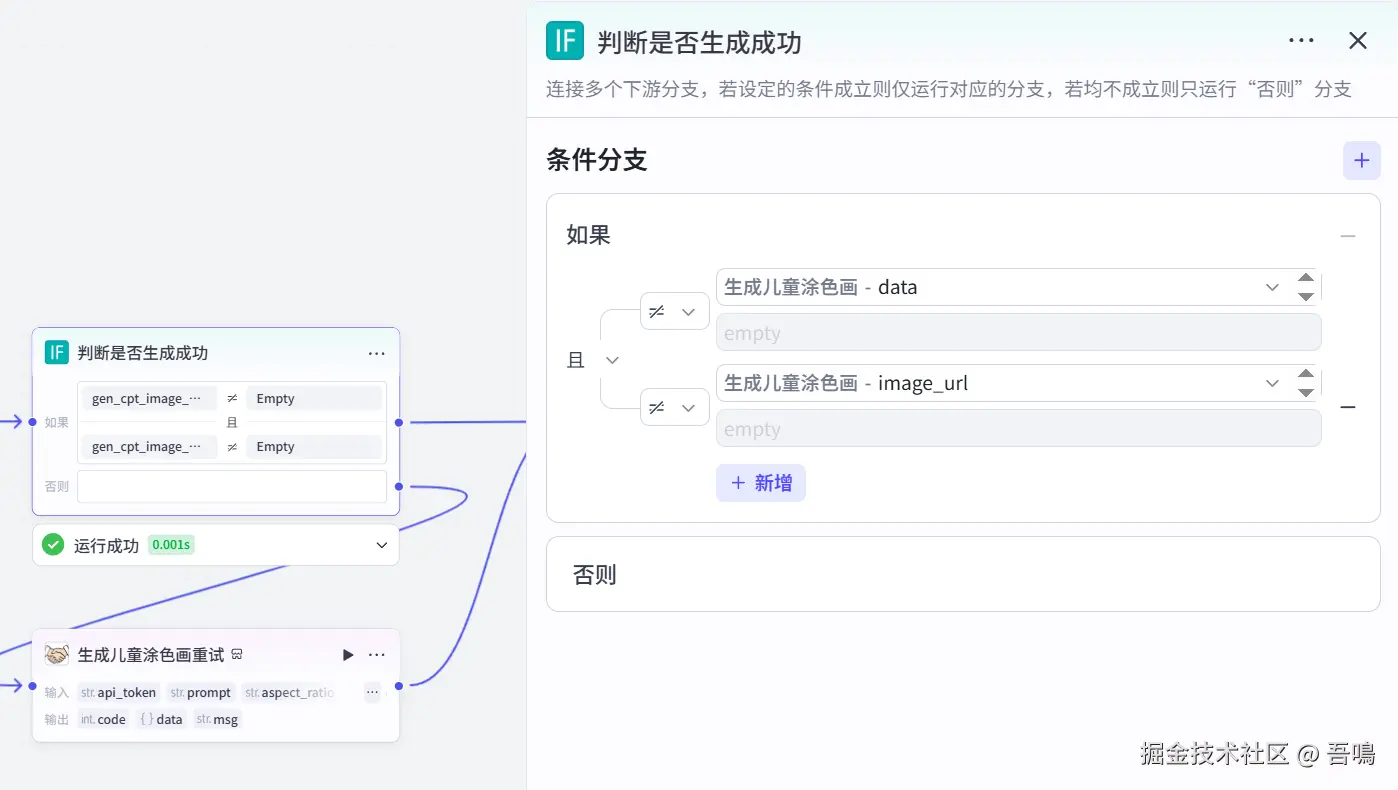The height and width of the screenshot is (790, 1398).
Task: Click the 新增 add condition button
Action: click(761, 483)
